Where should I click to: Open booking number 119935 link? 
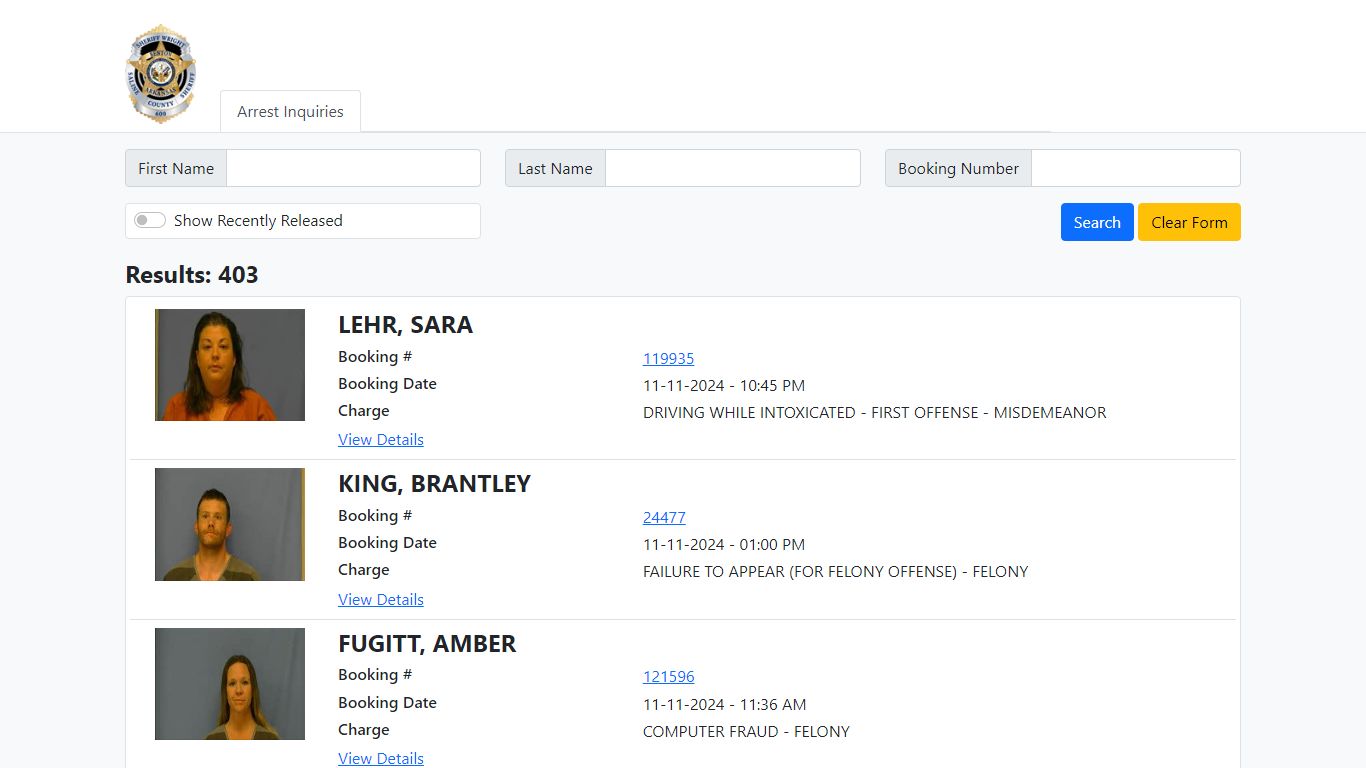[x=668, y=358]
